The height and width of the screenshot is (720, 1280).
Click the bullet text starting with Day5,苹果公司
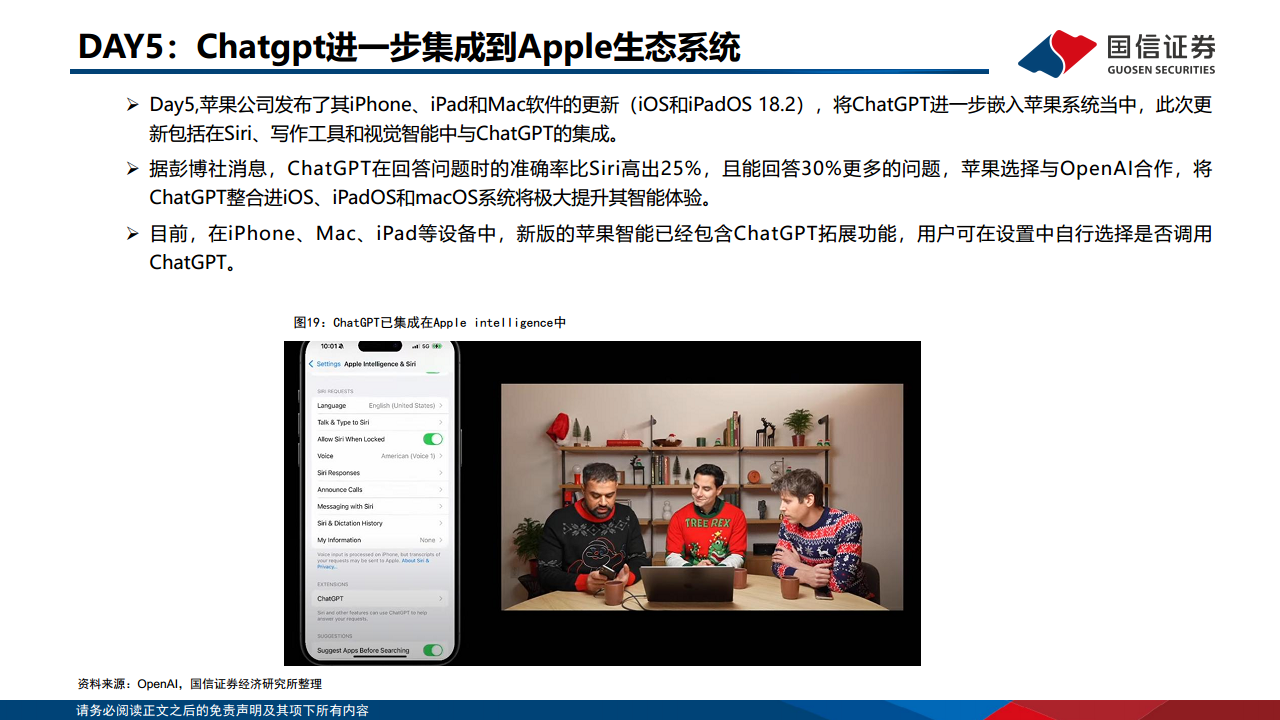pos(681,118)
